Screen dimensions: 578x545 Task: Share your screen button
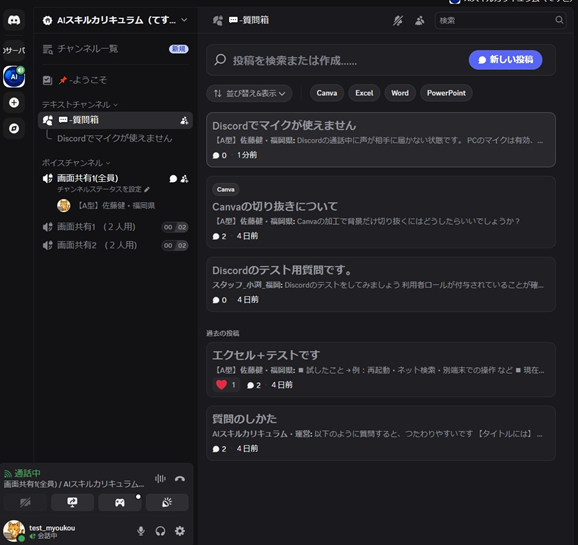pyautogui.click(x=72, y=503)
